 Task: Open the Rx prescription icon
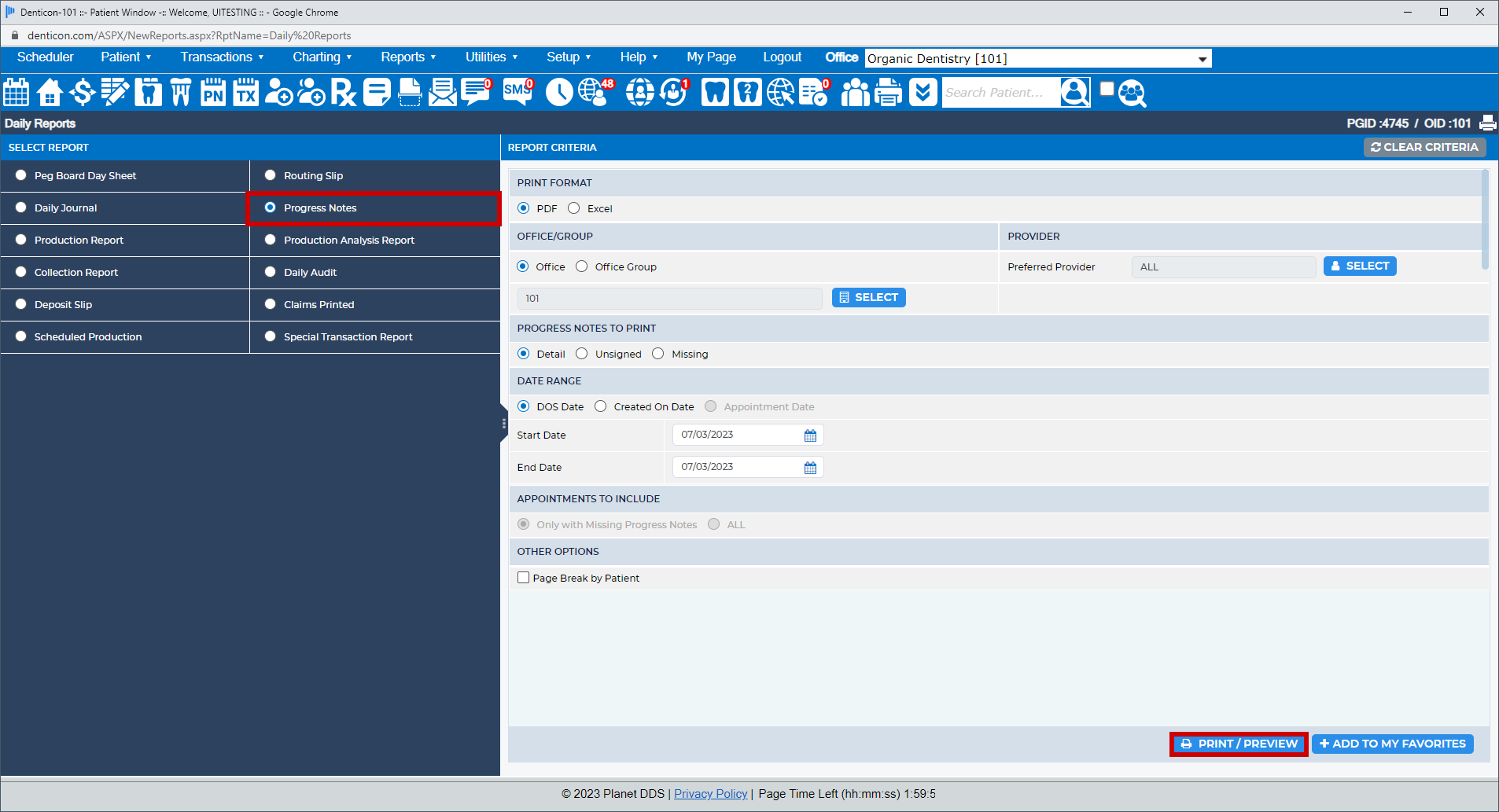[343, 93]
